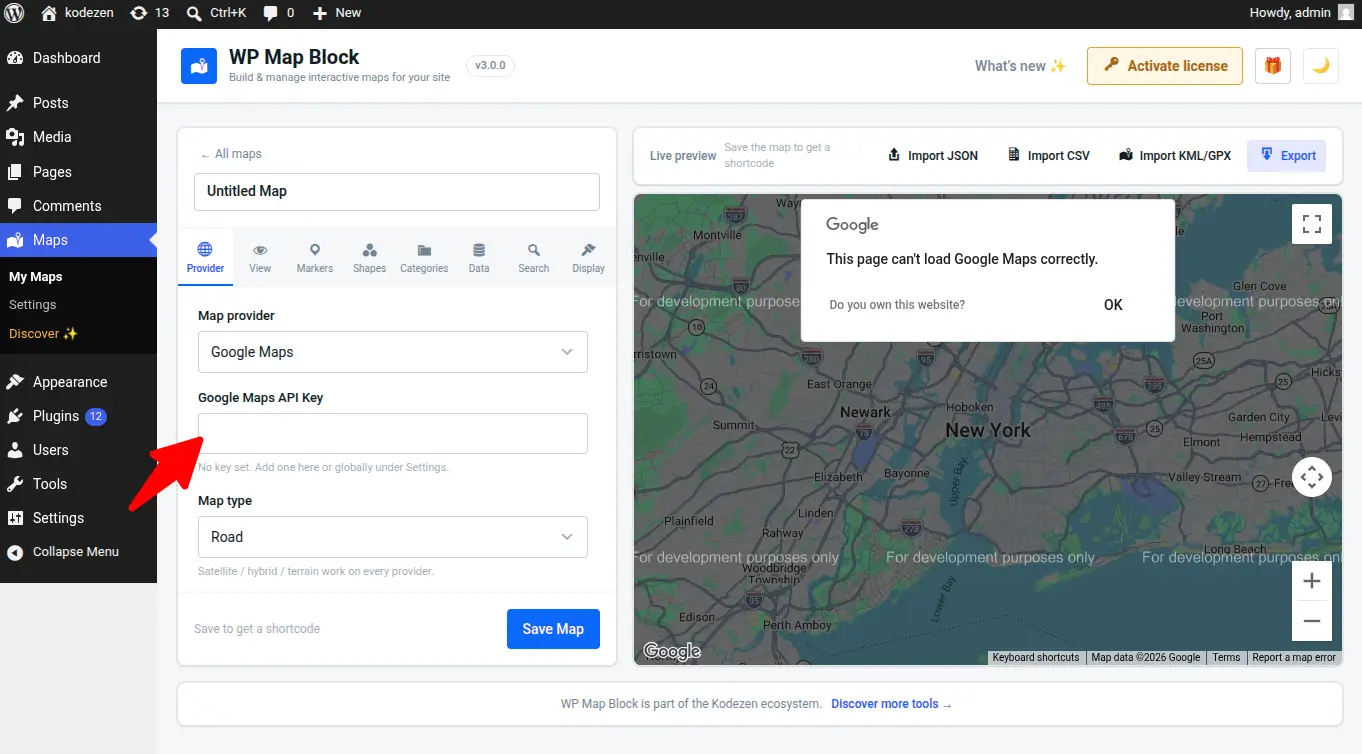This screenshot has width=1362, height=754.
Task: Go to Dashboard in sidebar
Action: pyautogui.click(x=78, y=58)
